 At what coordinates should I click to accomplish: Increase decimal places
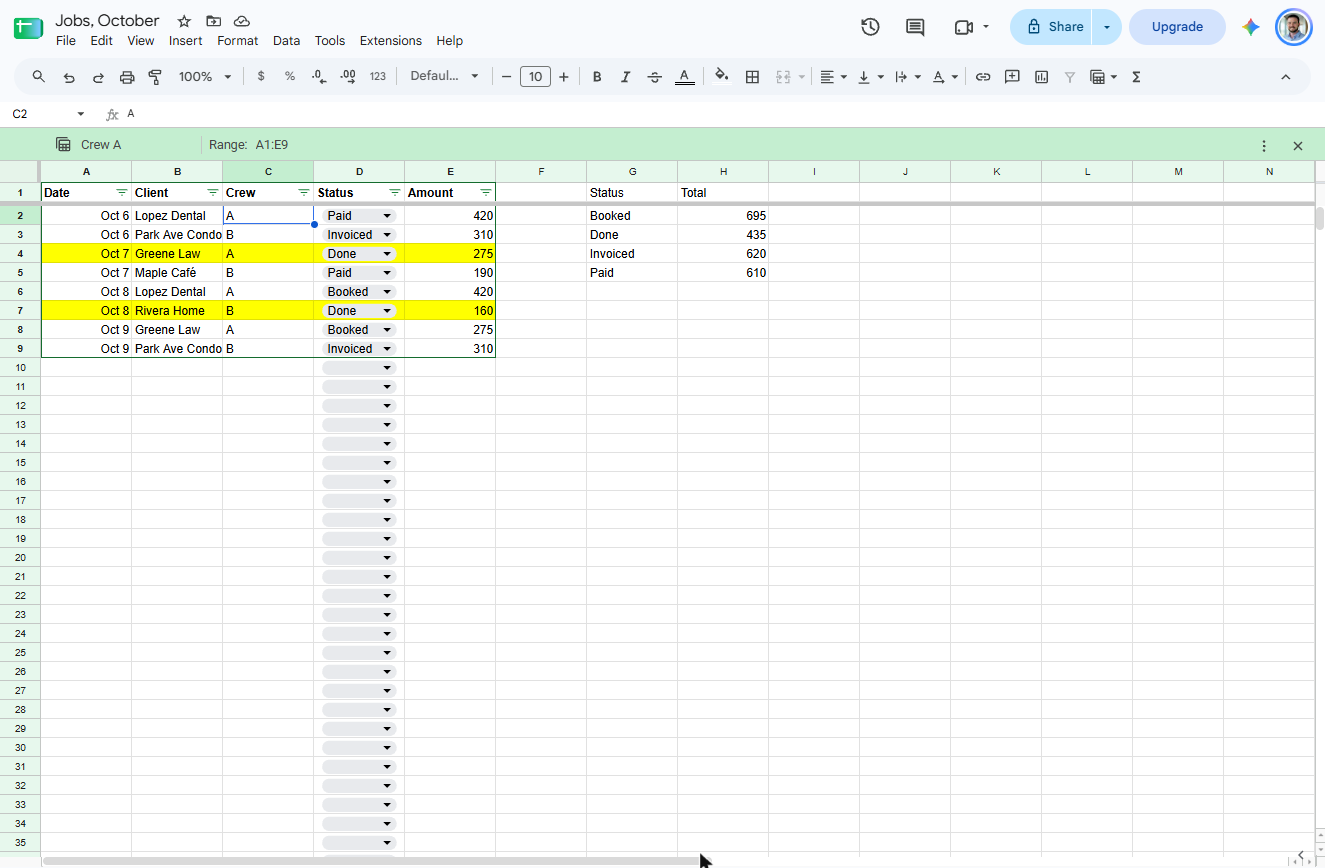pos(348,77)
